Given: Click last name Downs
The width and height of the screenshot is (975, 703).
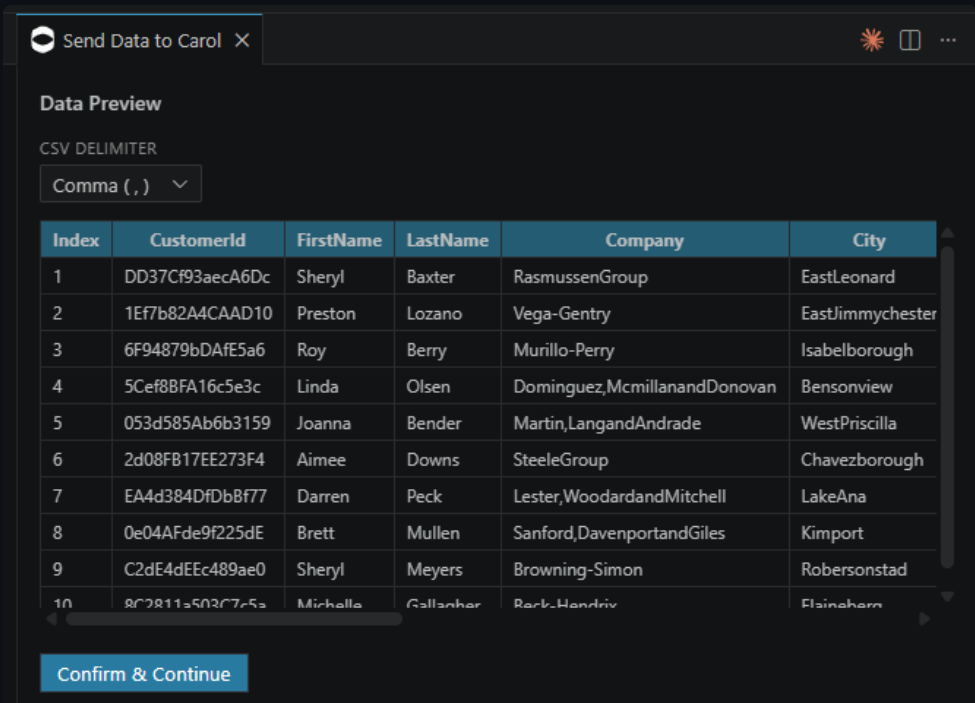Looking at the screenshot, I should click(433, 460).
